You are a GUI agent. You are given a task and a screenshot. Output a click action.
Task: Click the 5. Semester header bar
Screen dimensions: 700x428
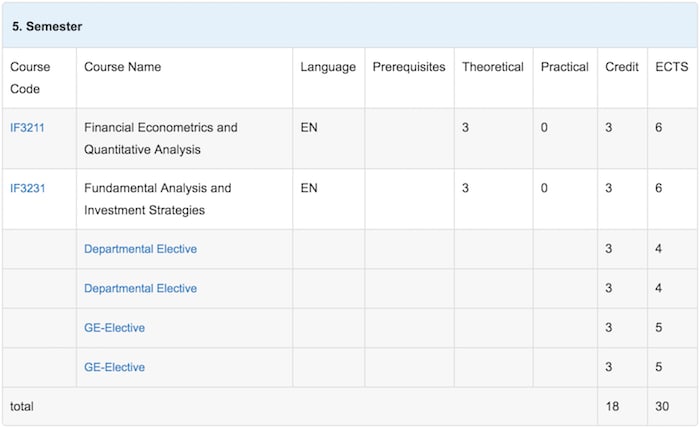[x=350, y=25]
